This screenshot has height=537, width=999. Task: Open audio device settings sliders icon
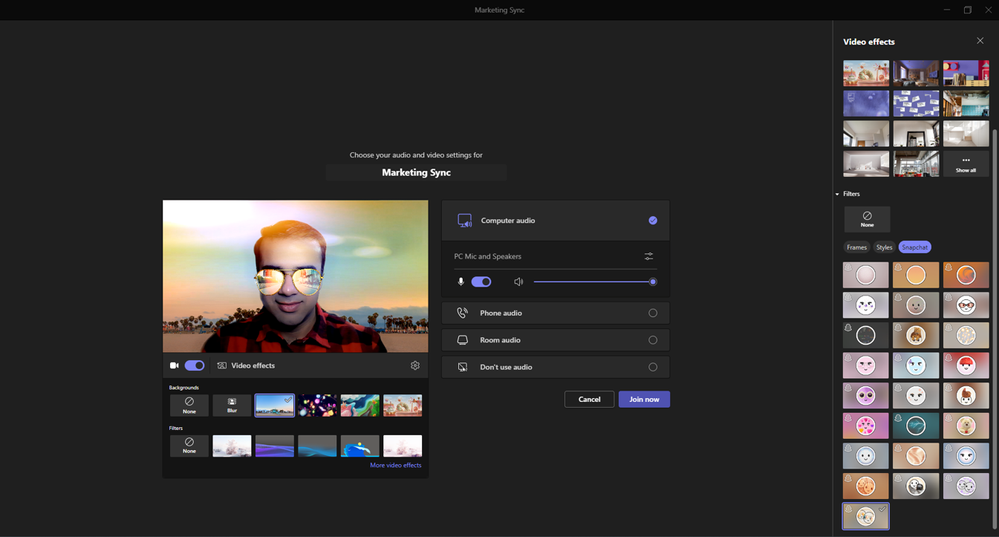(648, 256)
